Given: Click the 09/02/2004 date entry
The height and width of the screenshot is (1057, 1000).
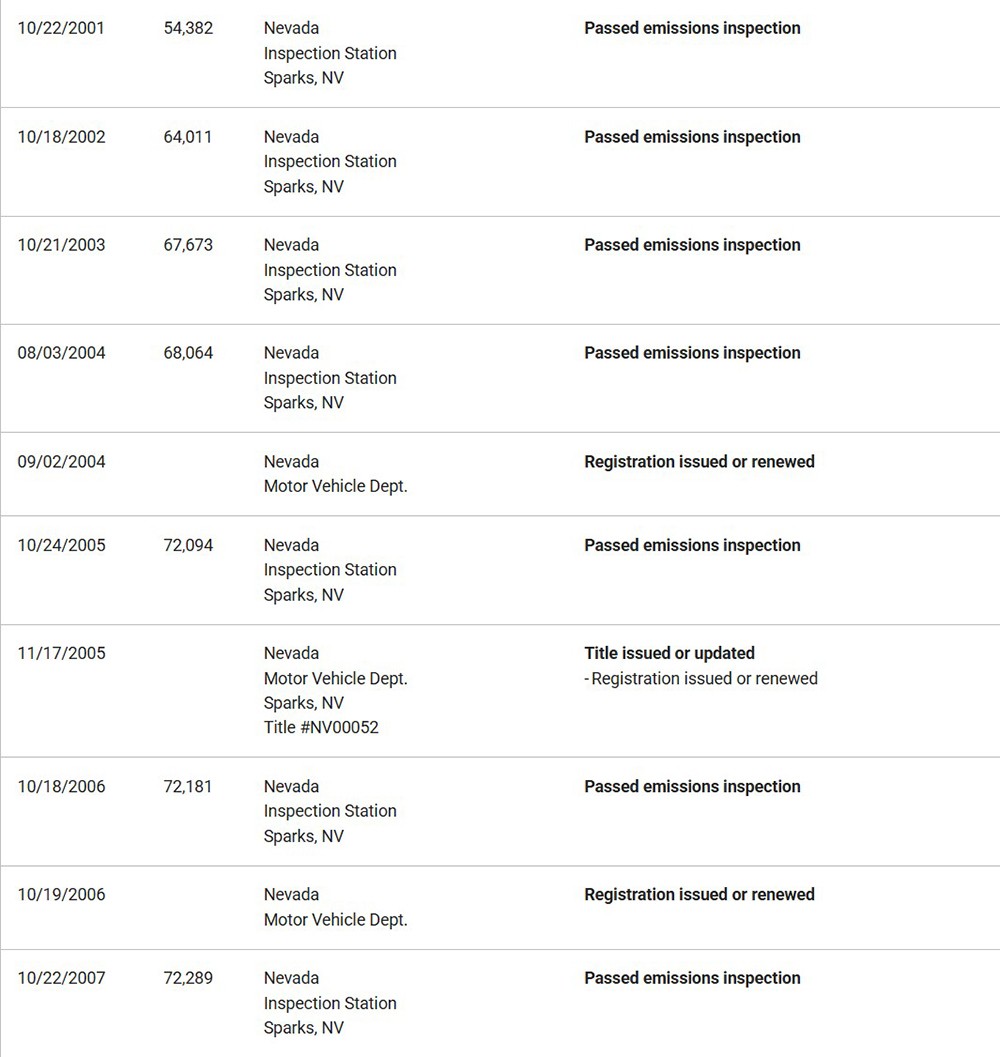Looking at the screenshot, I should (61, 462).
